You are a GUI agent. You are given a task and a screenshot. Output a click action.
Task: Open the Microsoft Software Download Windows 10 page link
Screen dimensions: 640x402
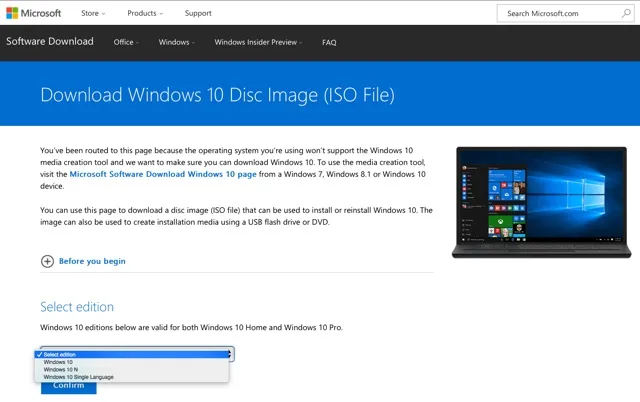pos(163,174)
